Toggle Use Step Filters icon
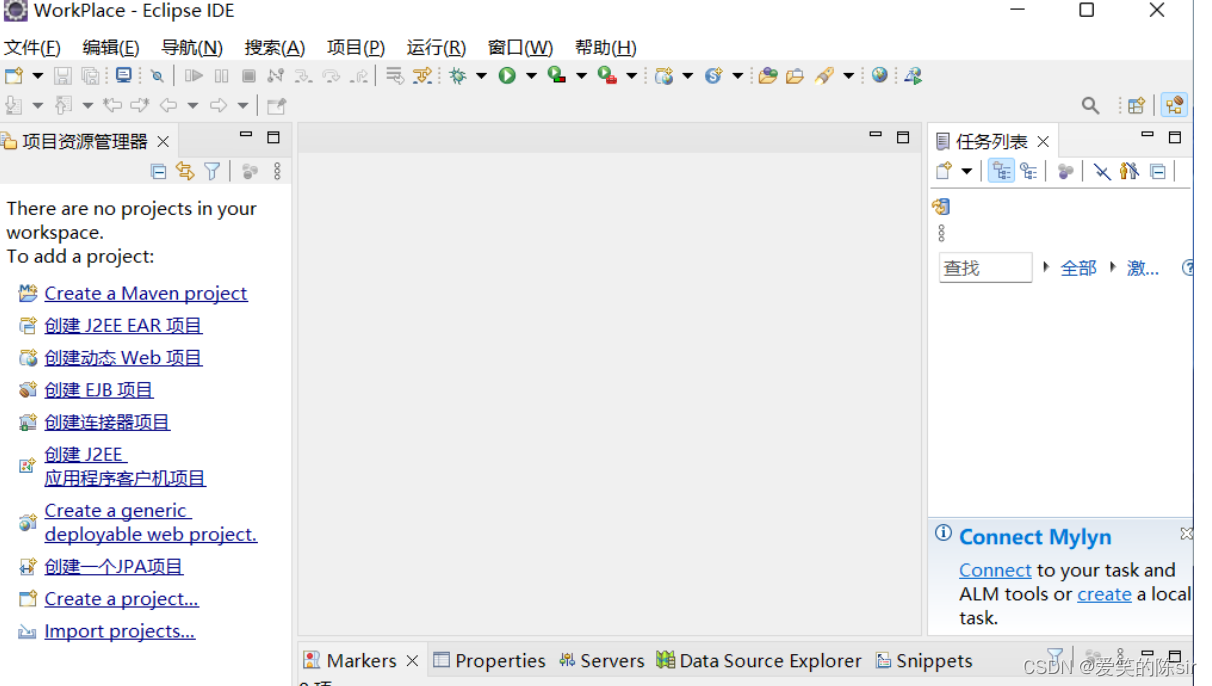1212x686 pixels. pos(423,75)
